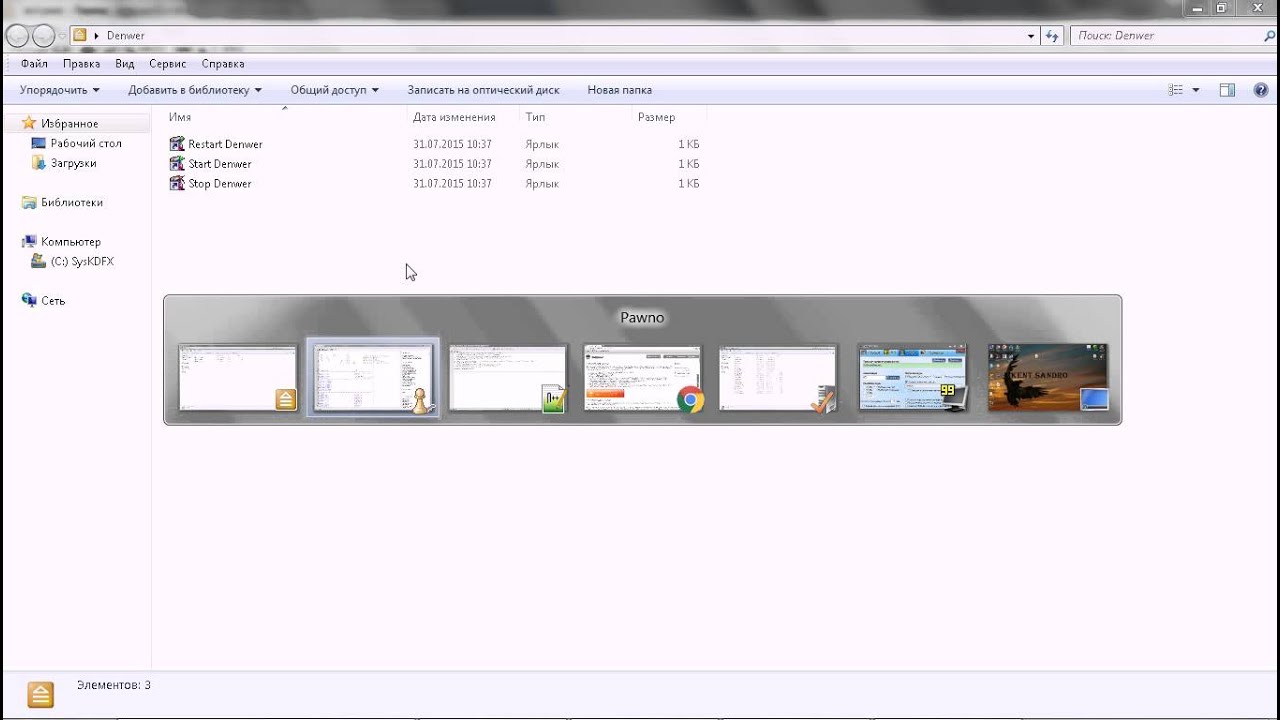Open the address bar history dropdown arrow
The image size is (1280, 720).
(x=1031, y=36)
